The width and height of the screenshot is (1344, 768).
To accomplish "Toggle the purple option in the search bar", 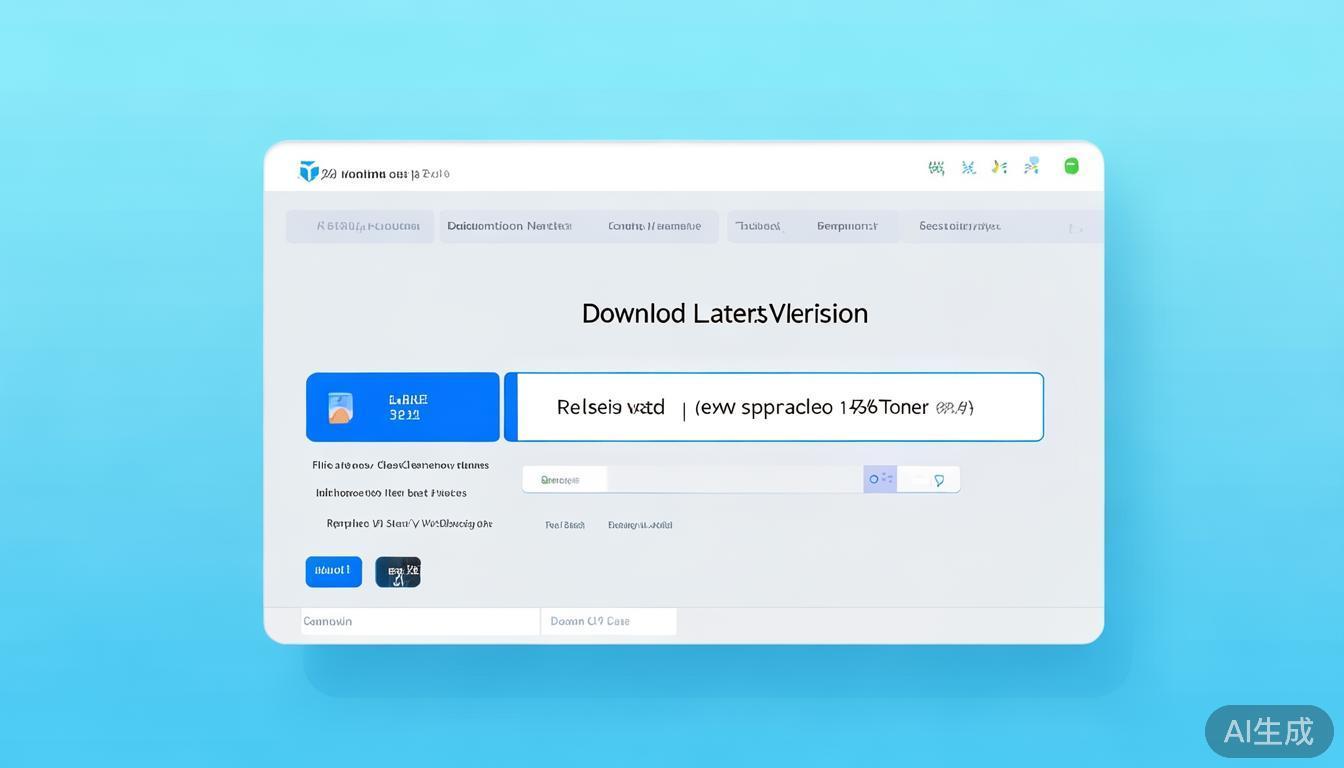I will 880,479.
